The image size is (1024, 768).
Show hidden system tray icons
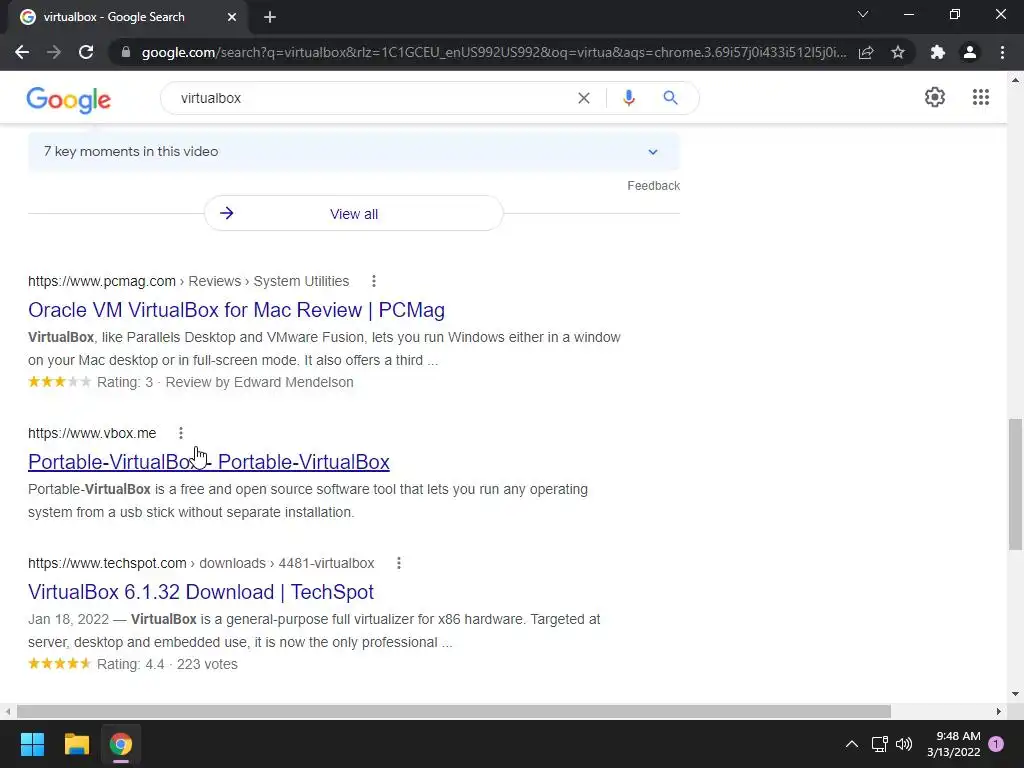pos(852,744)
